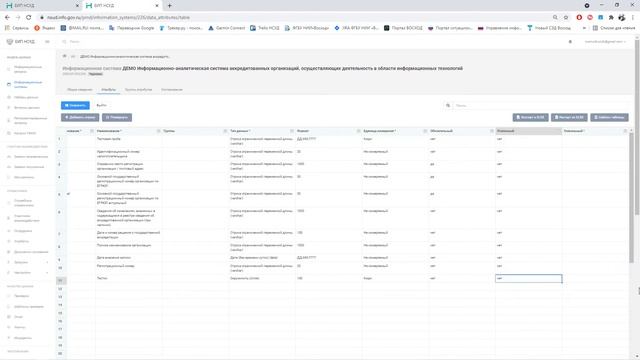Open the Переводчик Google bookmark

point(131,28)
